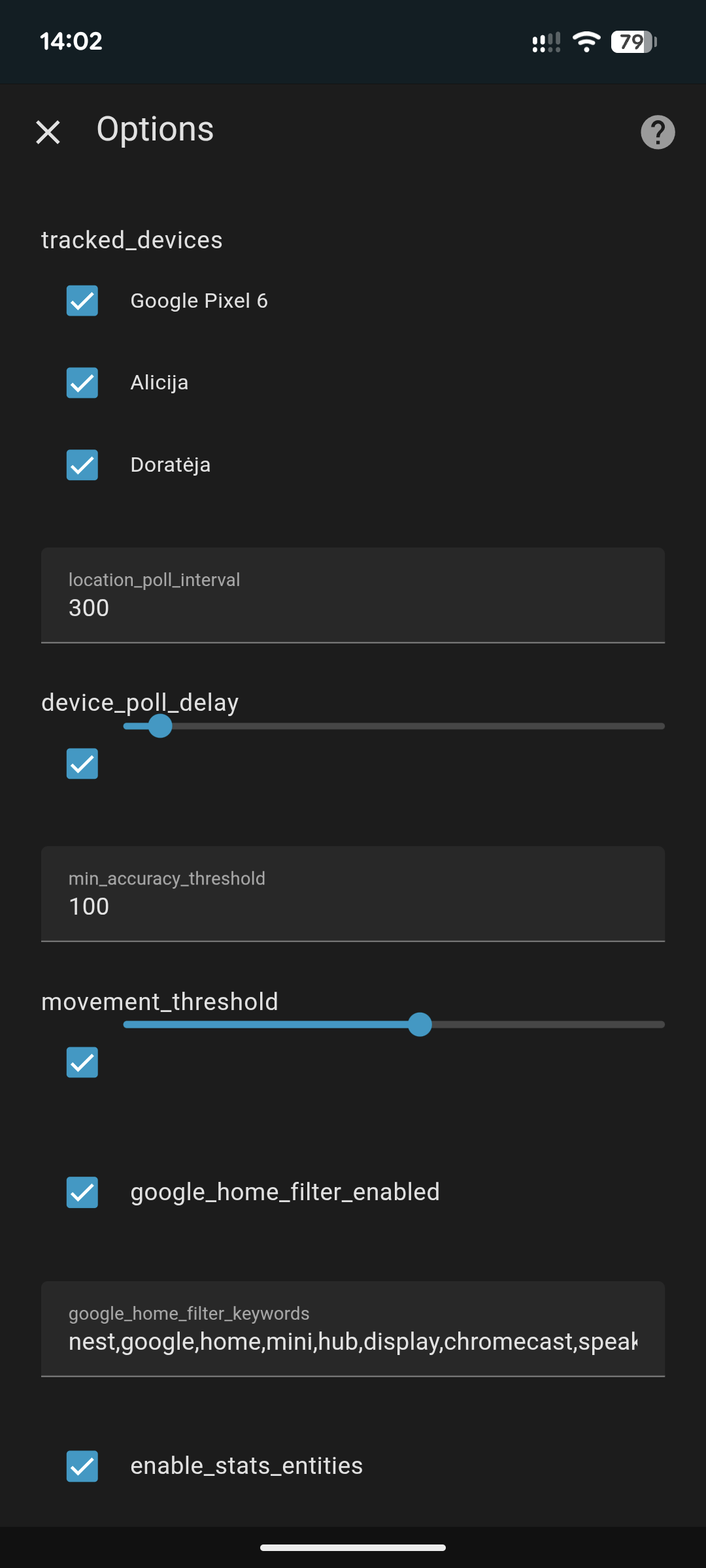
Task: Disable google_home_filter_enabled checkbox
Action: pos(82,1192)
